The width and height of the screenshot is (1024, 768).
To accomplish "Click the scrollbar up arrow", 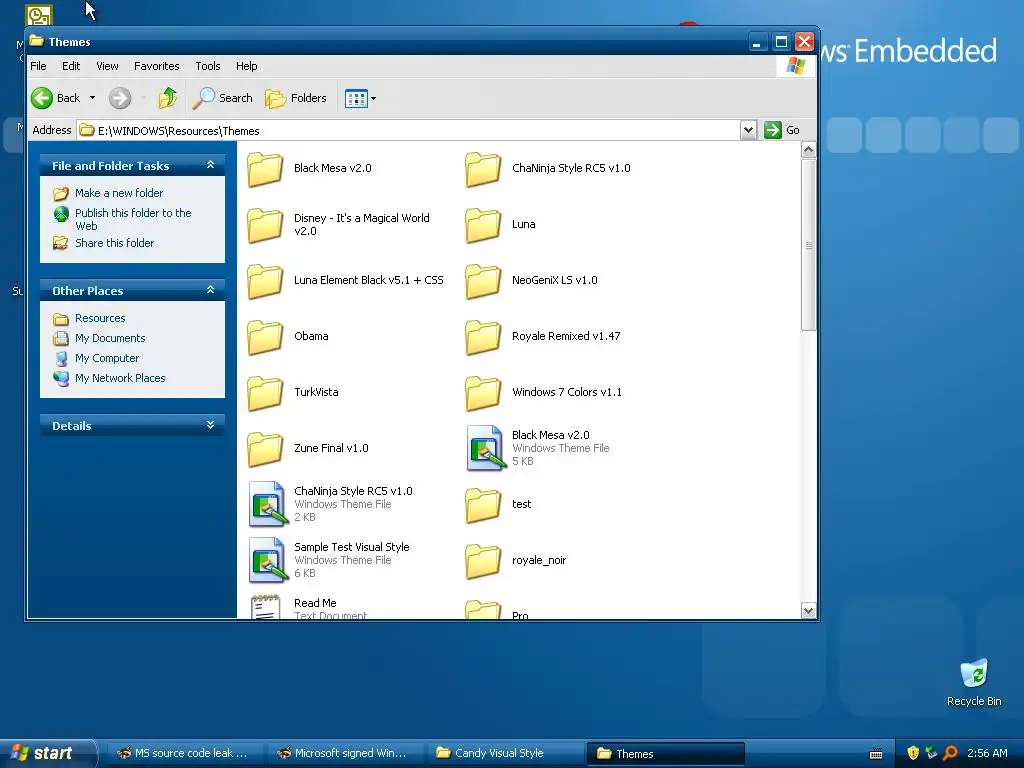I will click(x=808, y=150).
